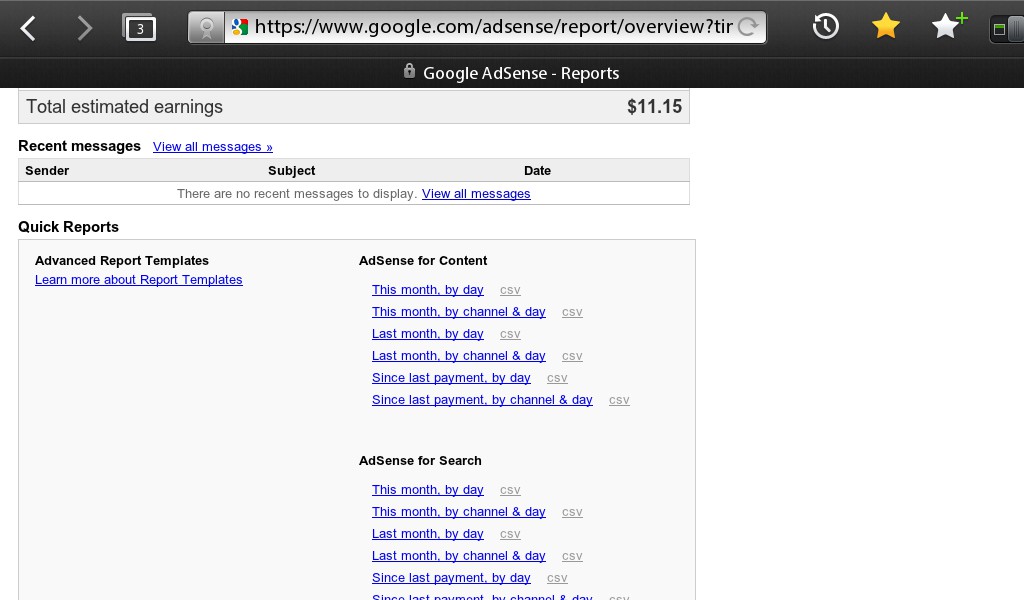Open browsing history clock icon
Image resolution: width=1024 pixels, height=600 pixels.
point(825,27)
